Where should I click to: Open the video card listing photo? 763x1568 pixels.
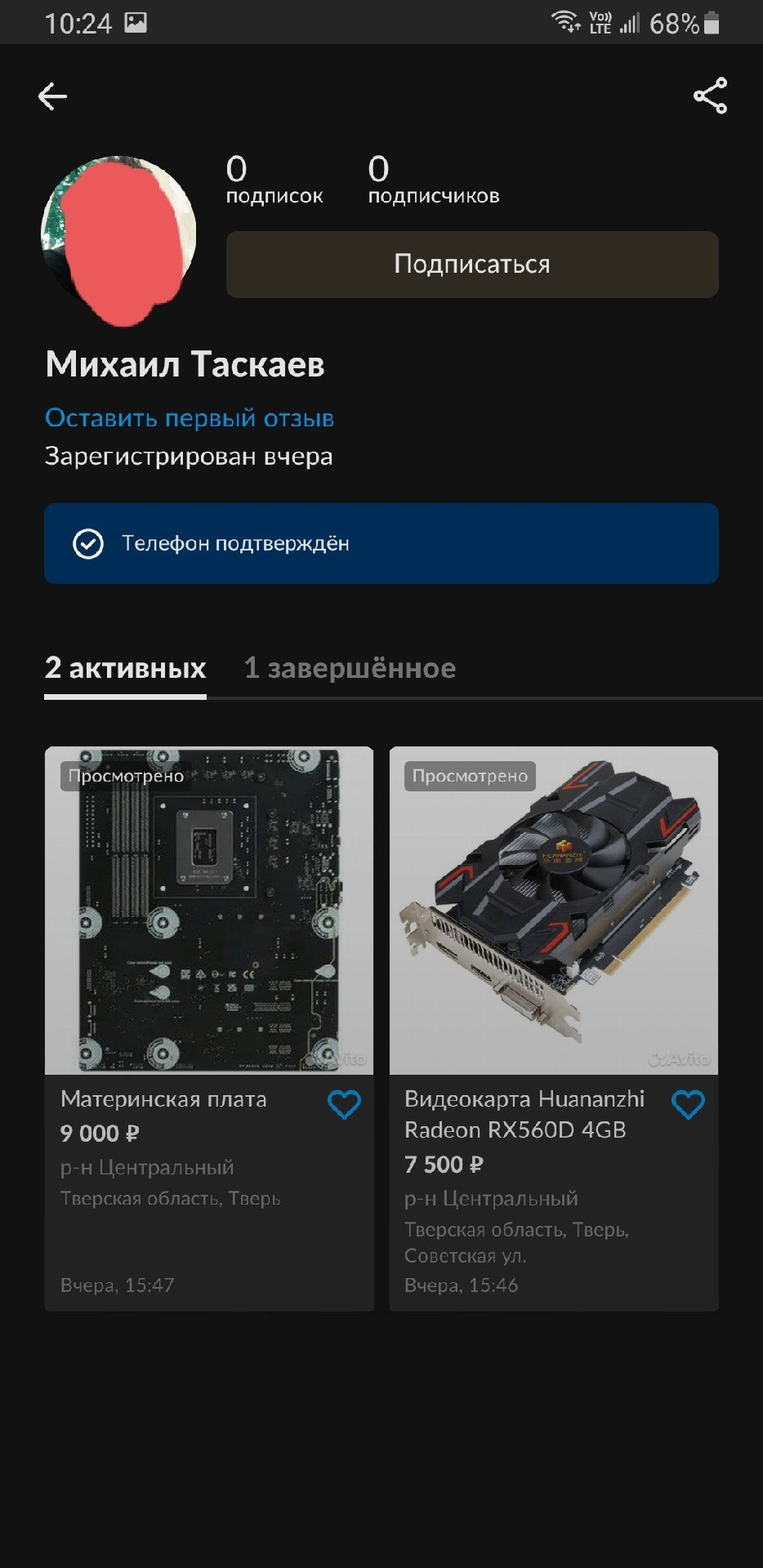click(554, 911)
